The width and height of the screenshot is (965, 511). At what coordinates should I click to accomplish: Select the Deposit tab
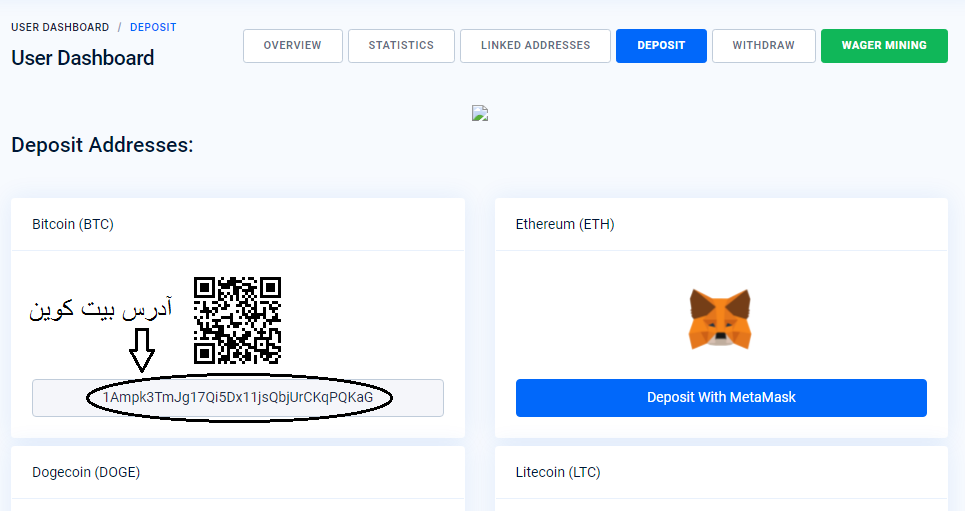661,46
